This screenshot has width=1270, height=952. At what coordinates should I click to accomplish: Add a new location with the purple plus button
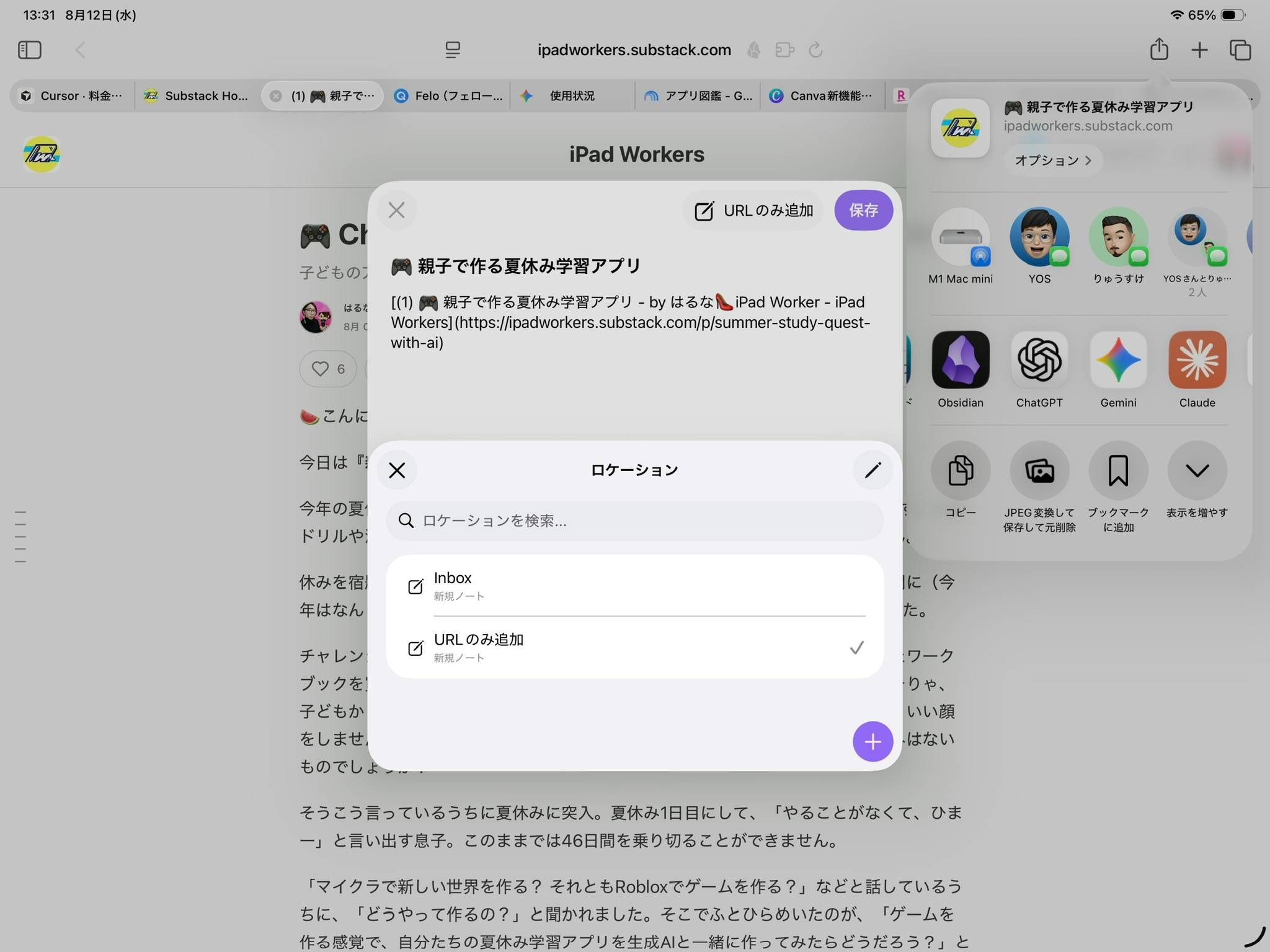click(x=873, y=741)
